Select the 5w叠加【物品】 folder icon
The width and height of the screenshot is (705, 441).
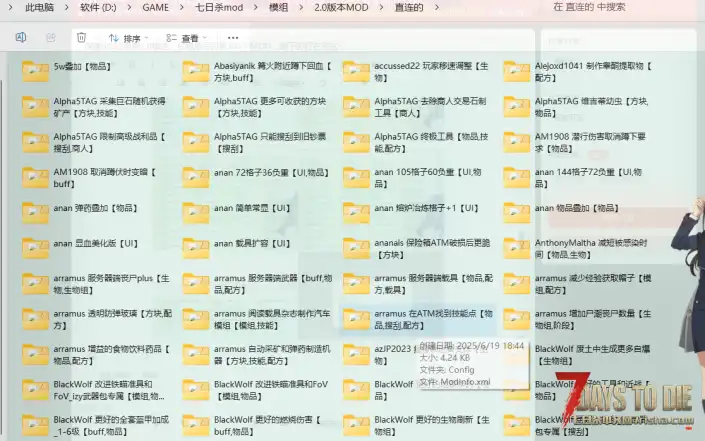click(x=35, y=71)
